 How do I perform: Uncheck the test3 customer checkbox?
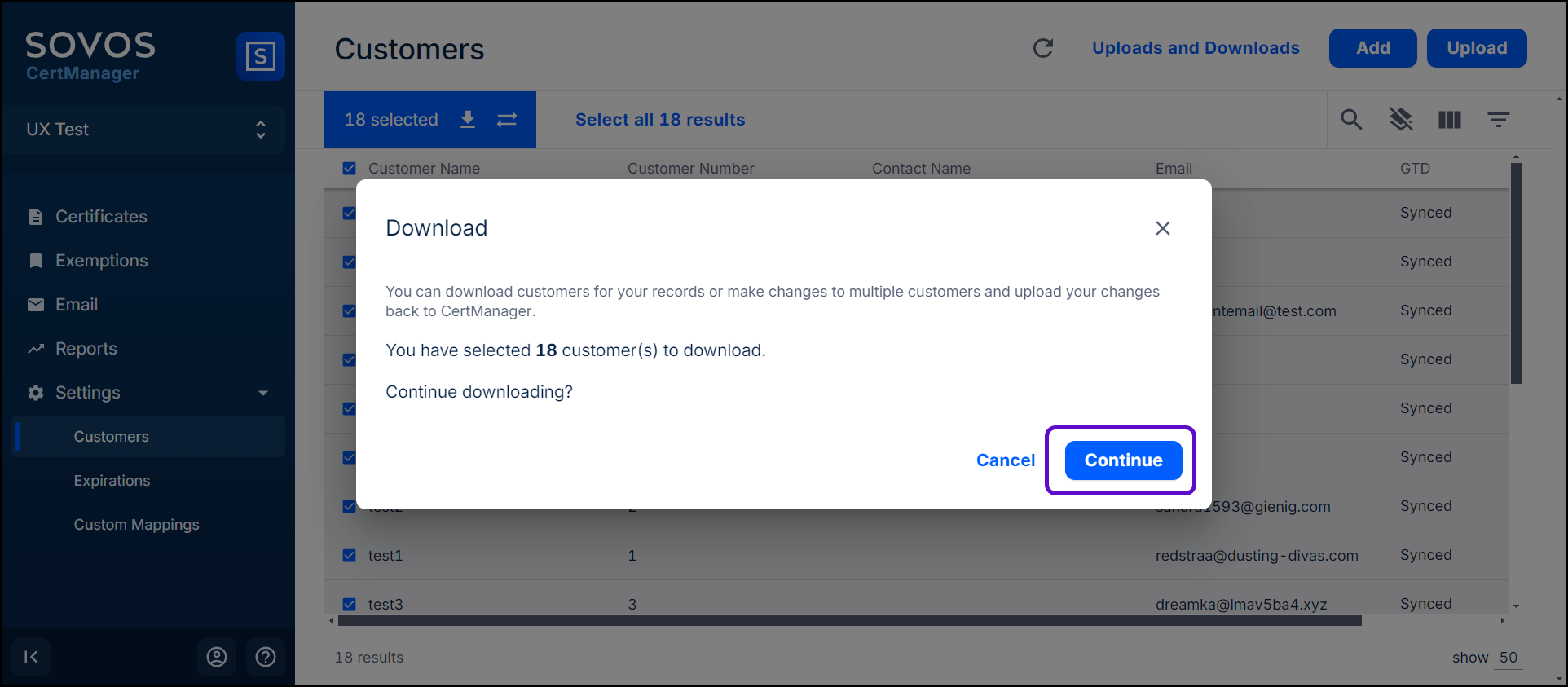pos(350,605)
